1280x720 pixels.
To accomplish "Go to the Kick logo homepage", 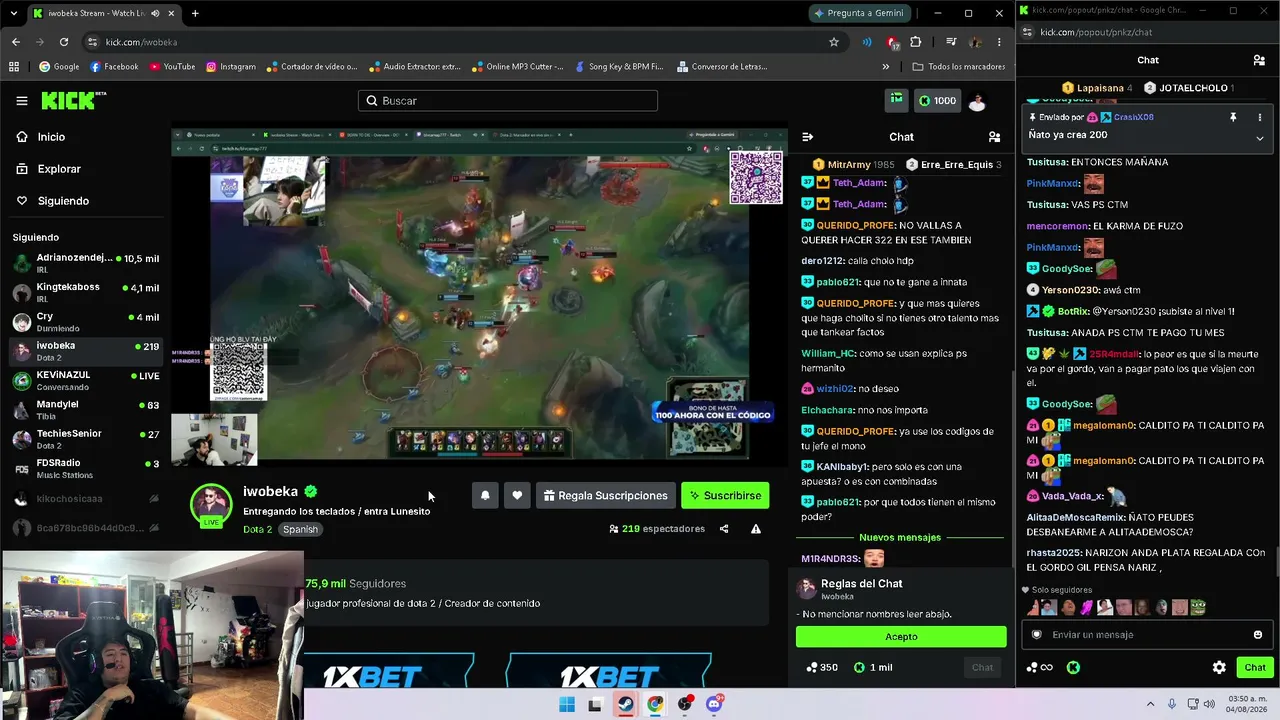I will 73,100.
